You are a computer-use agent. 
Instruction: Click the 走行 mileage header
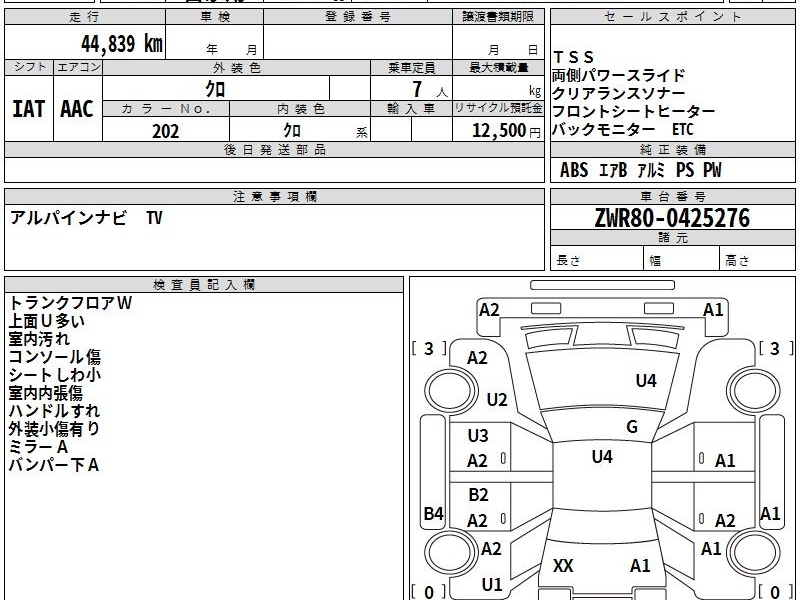coord(85,17)
